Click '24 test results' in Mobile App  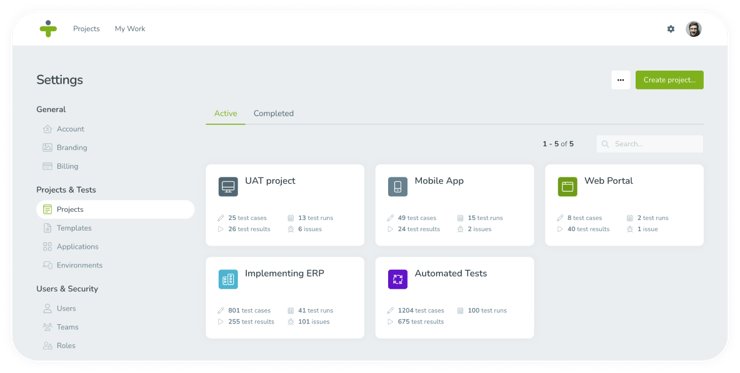419,229
